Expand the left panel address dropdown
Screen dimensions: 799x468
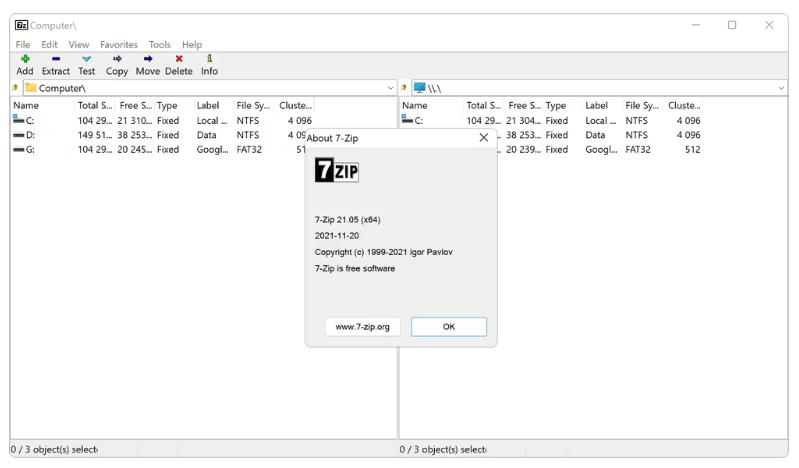(390, 88)
